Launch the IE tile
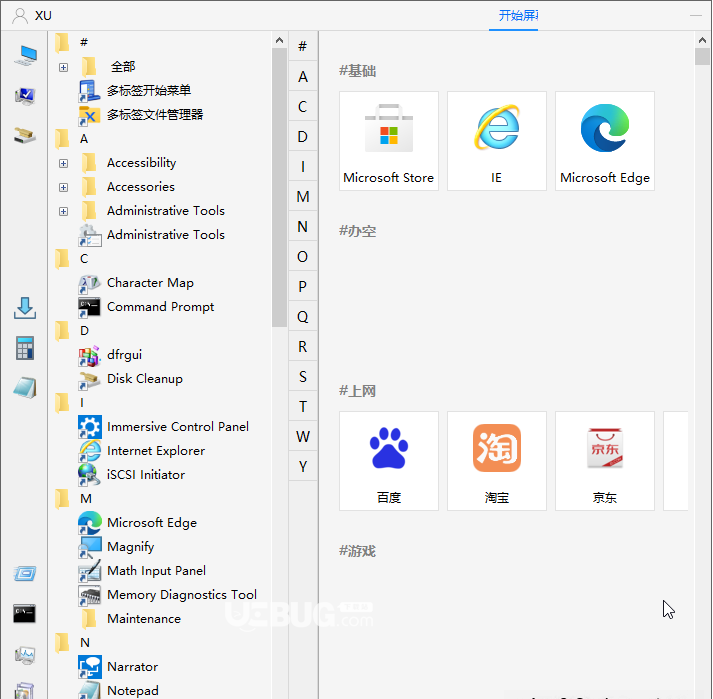 [497, 141]
